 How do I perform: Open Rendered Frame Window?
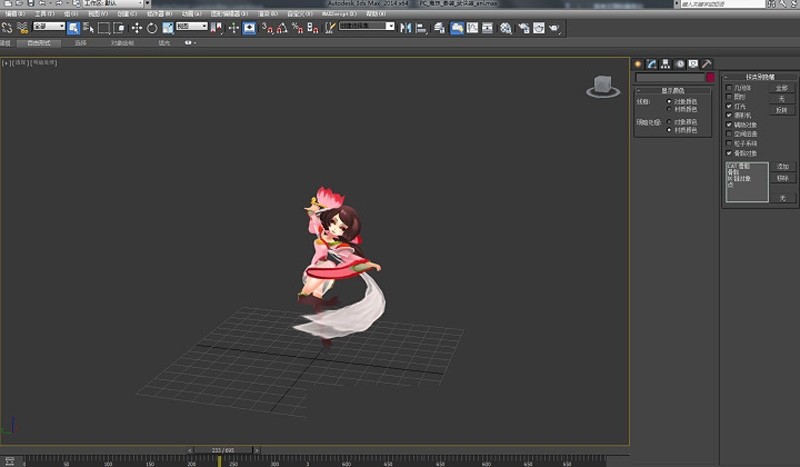[x=539, y=28]
